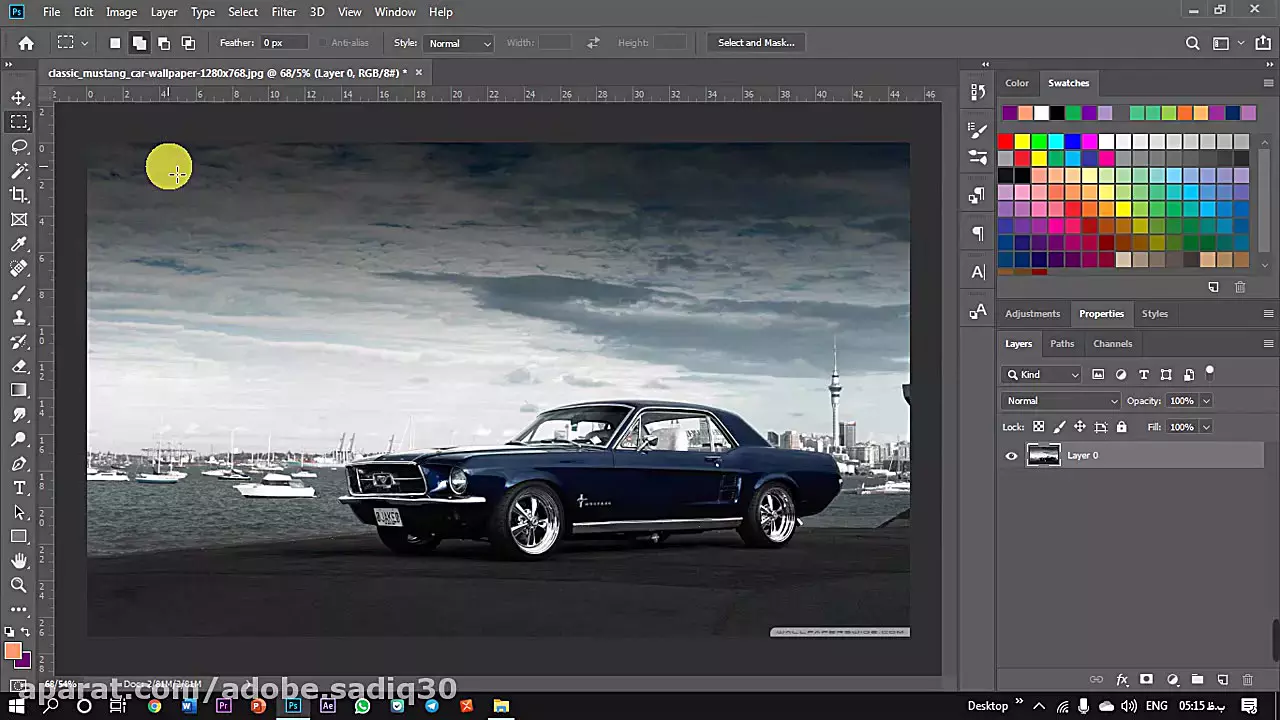Image resolution: width=1280 pixels, height=720 pixels.
Task: Select the Spot Healing Brush tool
Action: pyautogui.click(x=19, y=268)
